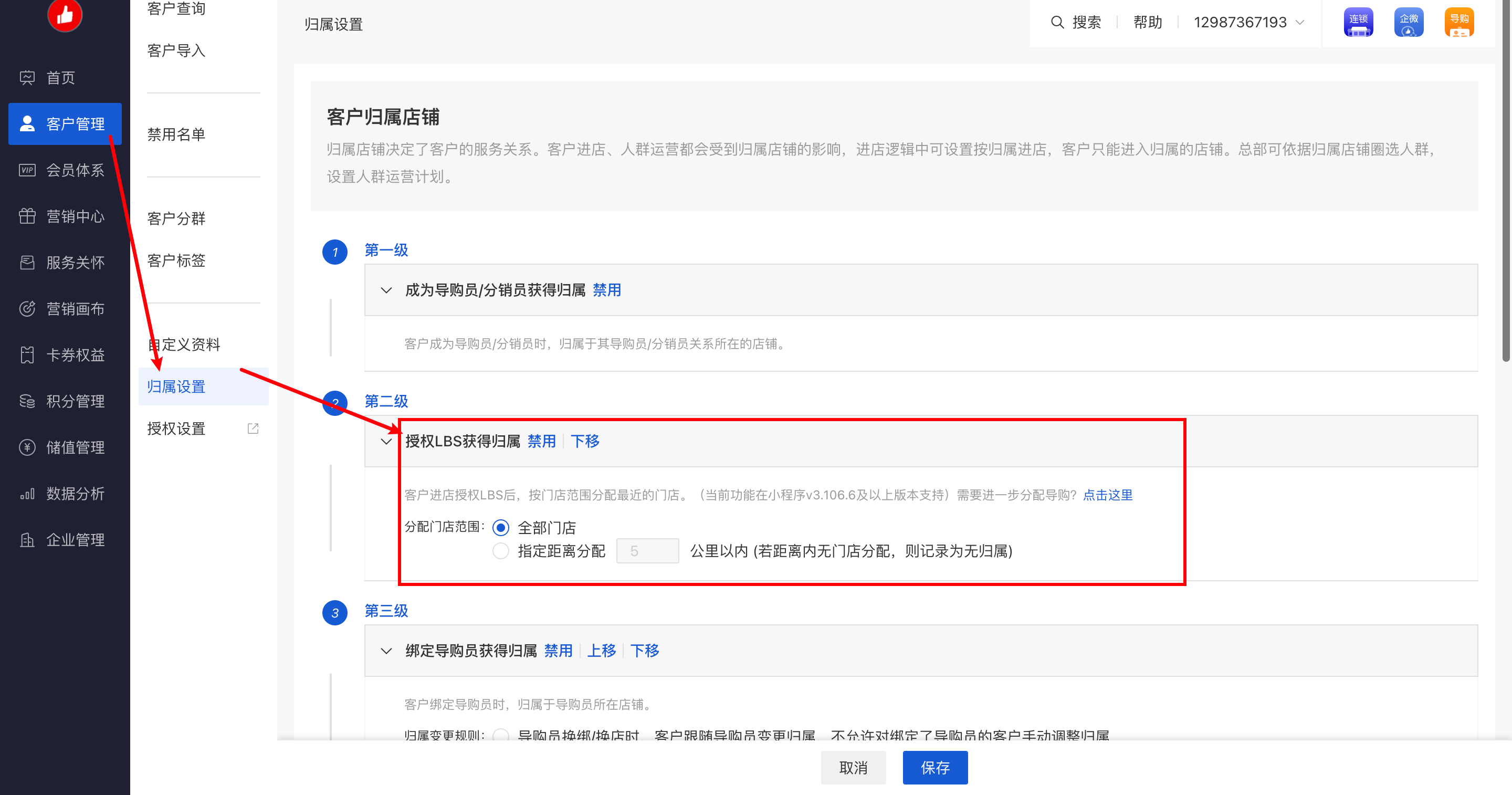
Task: Go to 客户导入 submenu item
Action: pyautogui.click(x=176, y=50)
